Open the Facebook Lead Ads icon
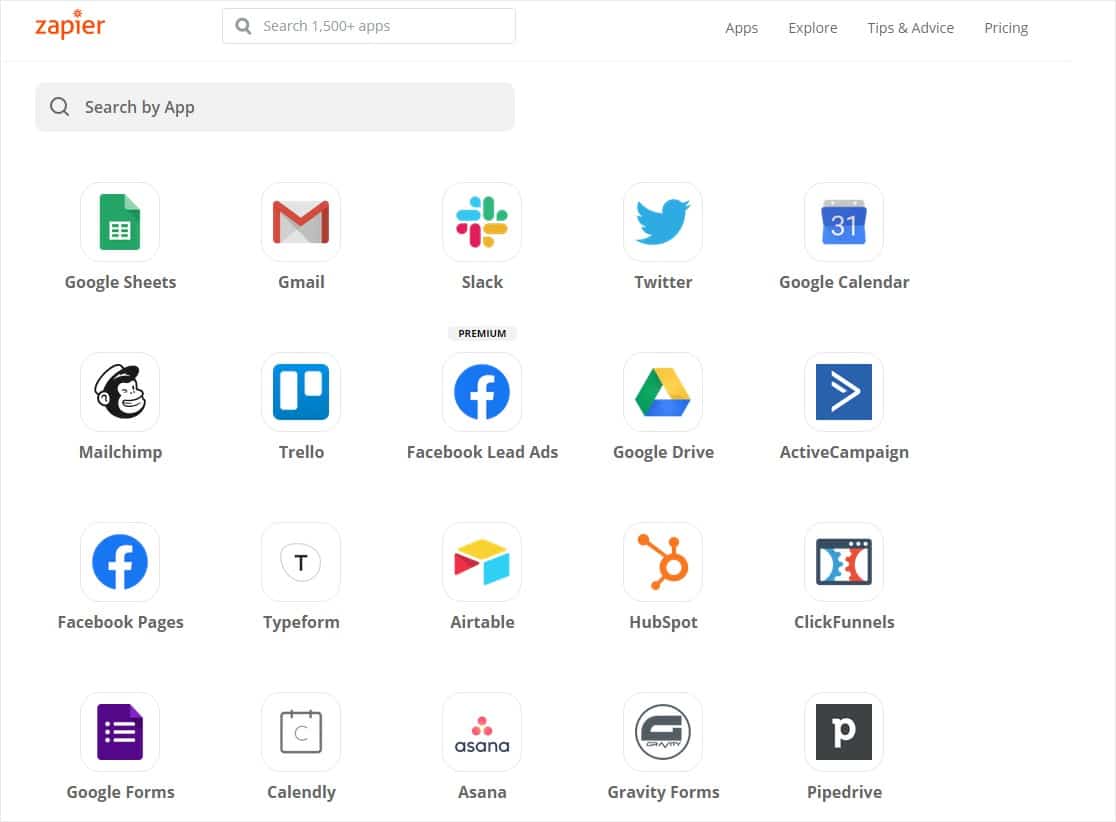The width and height of the screenshot is (1116, 822). pyautogui.click(x=482, y=392)
